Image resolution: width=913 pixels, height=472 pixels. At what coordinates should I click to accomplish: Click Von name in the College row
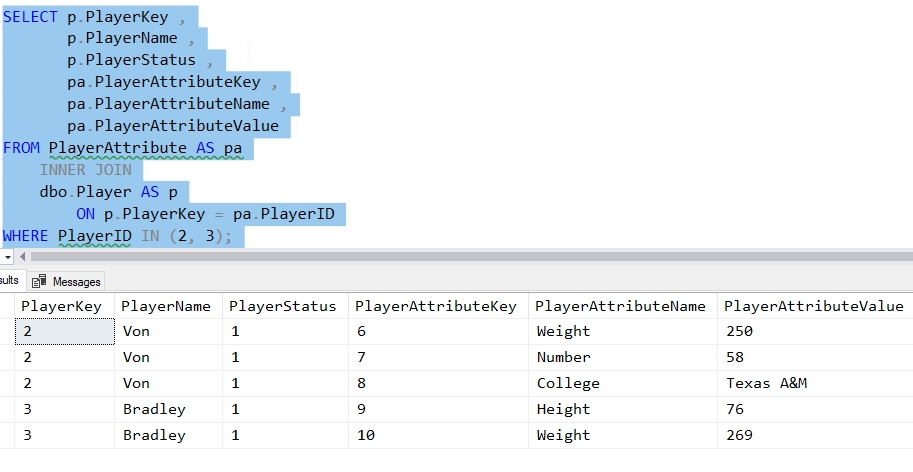[169, 384]
